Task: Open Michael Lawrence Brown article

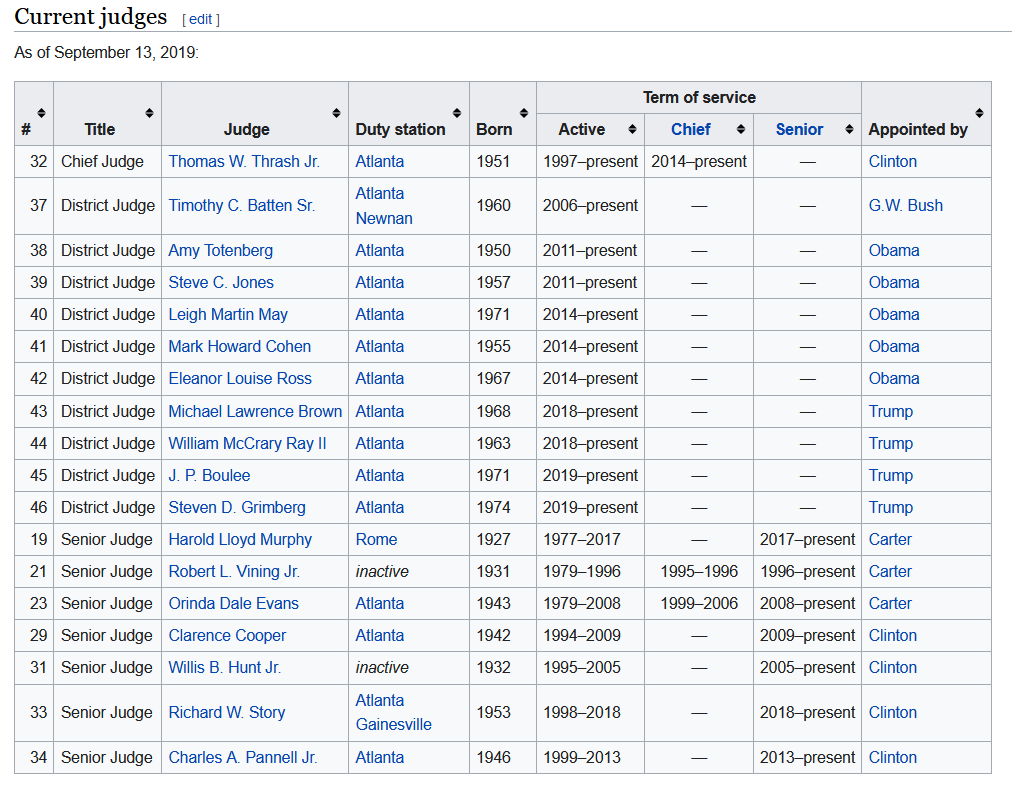Action: coord(255,412)
